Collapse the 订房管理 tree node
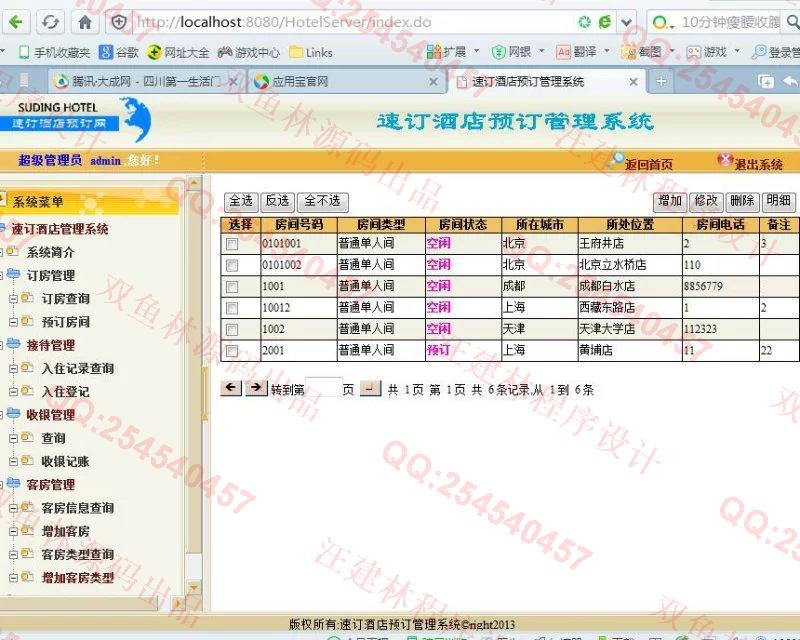 (x=2, y=276)
